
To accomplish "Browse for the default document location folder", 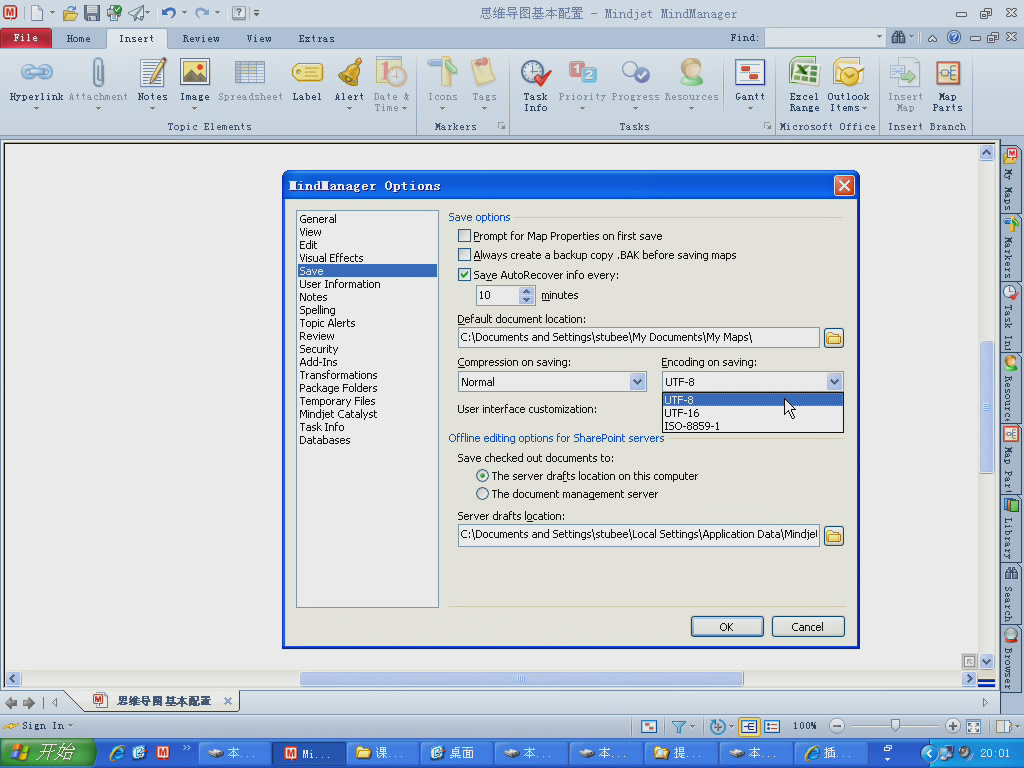I will click(x=833, y=338).
